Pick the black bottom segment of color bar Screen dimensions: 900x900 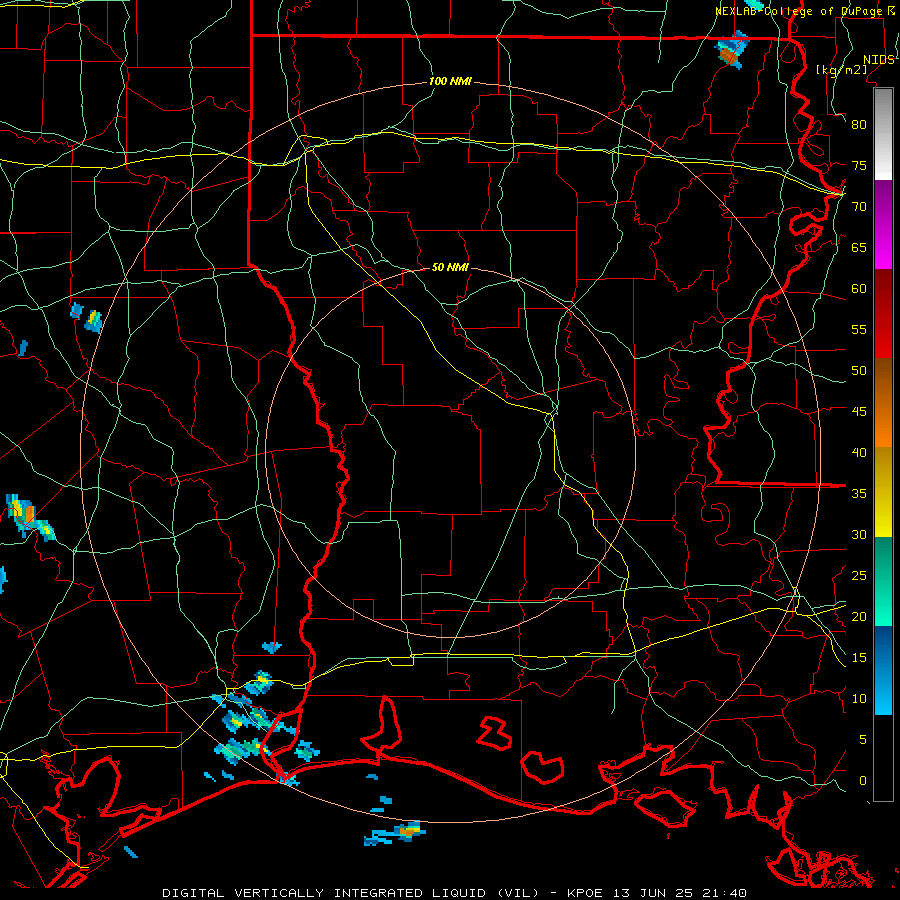click(x=883, y=758)
